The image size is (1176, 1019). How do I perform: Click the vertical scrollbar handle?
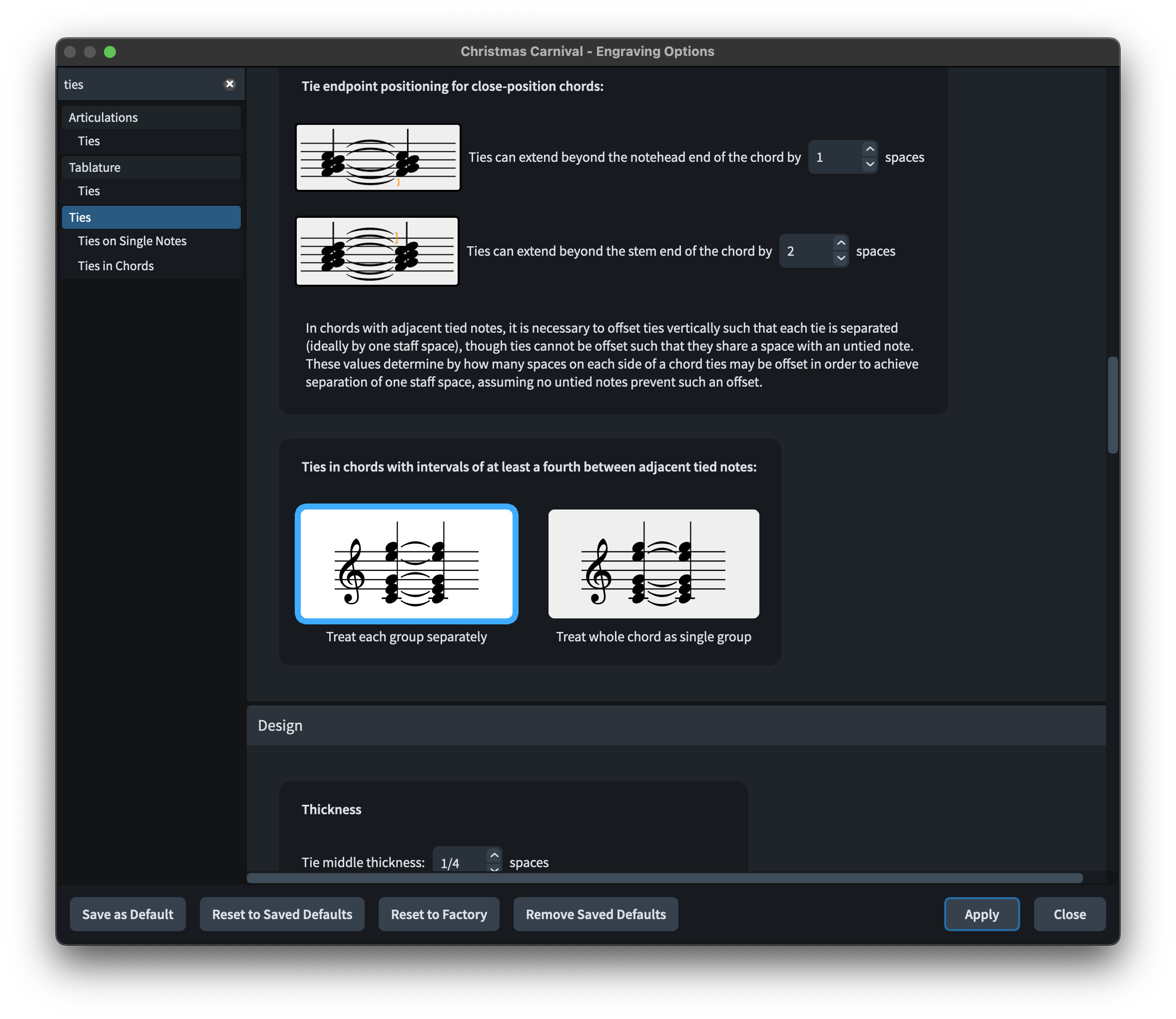click(1113, 405)
